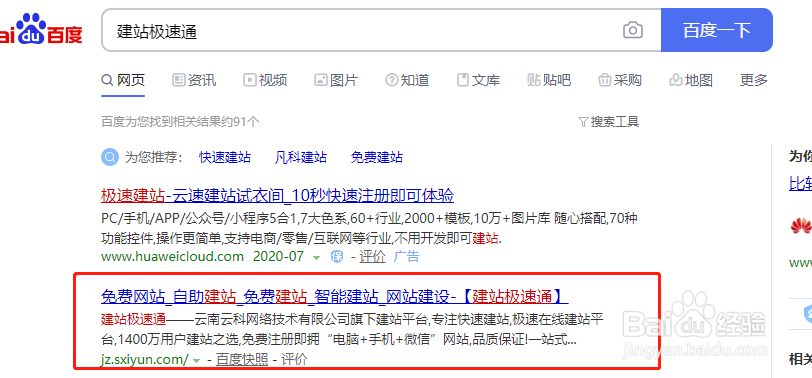Switch to the 采购 tab
The image size is (812, 378).
[620, 80]
